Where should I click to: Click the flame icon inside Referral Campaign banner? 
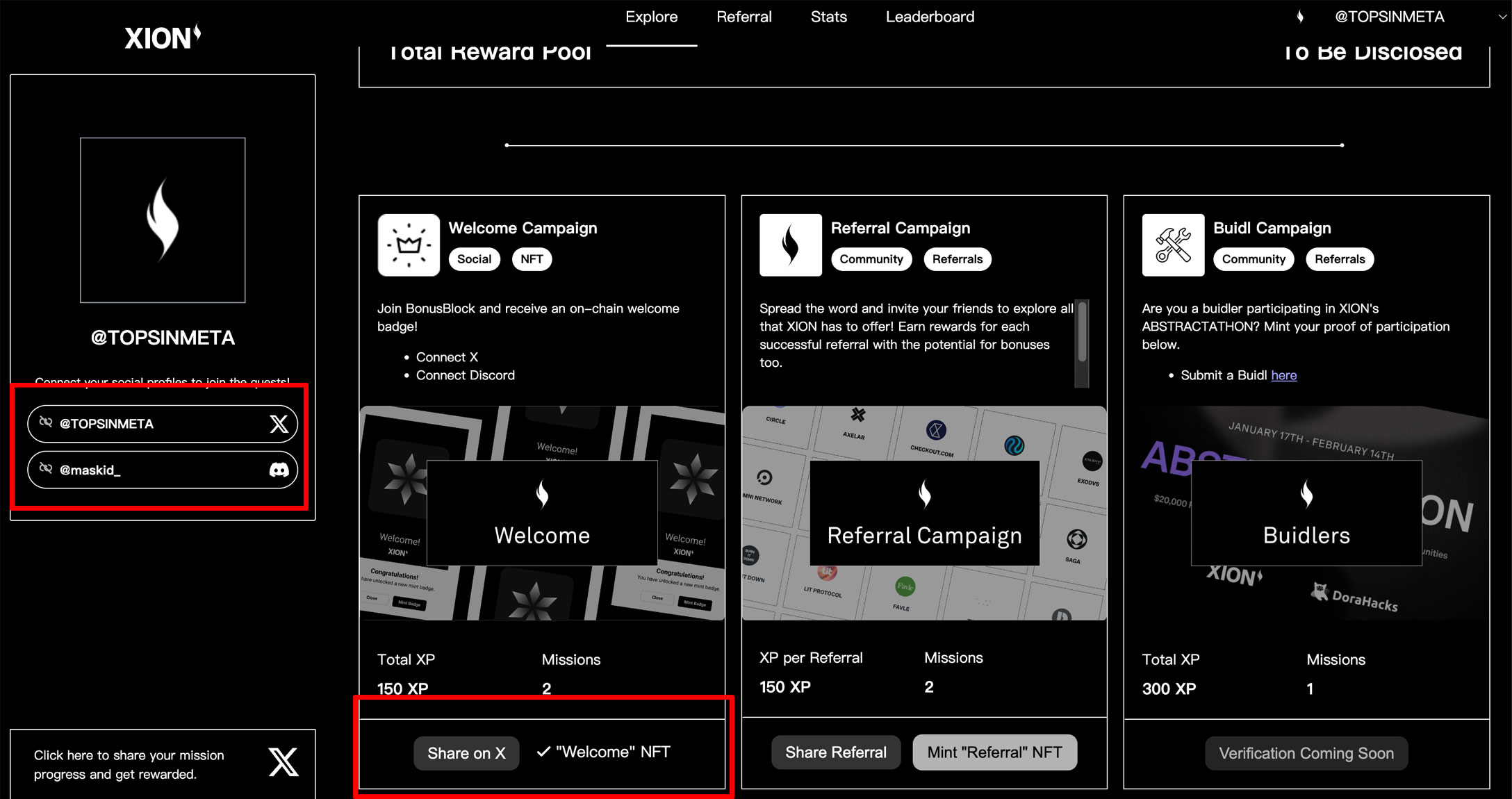pos(924,495)
